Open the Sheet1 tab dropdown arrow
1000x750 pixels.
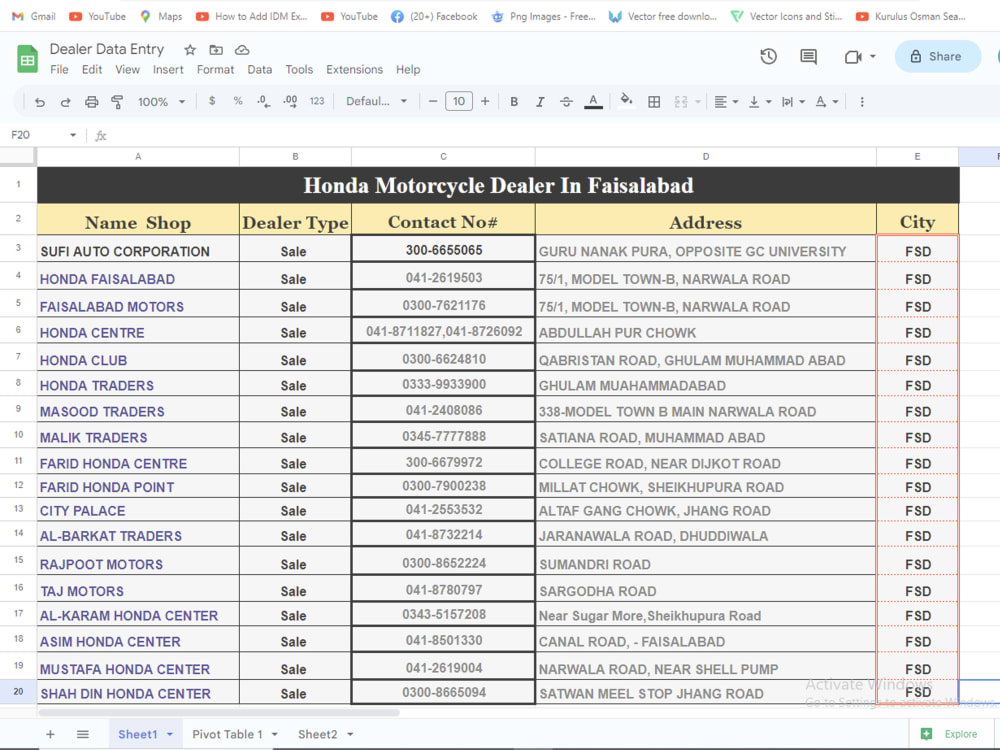click(x=170, y=735)
